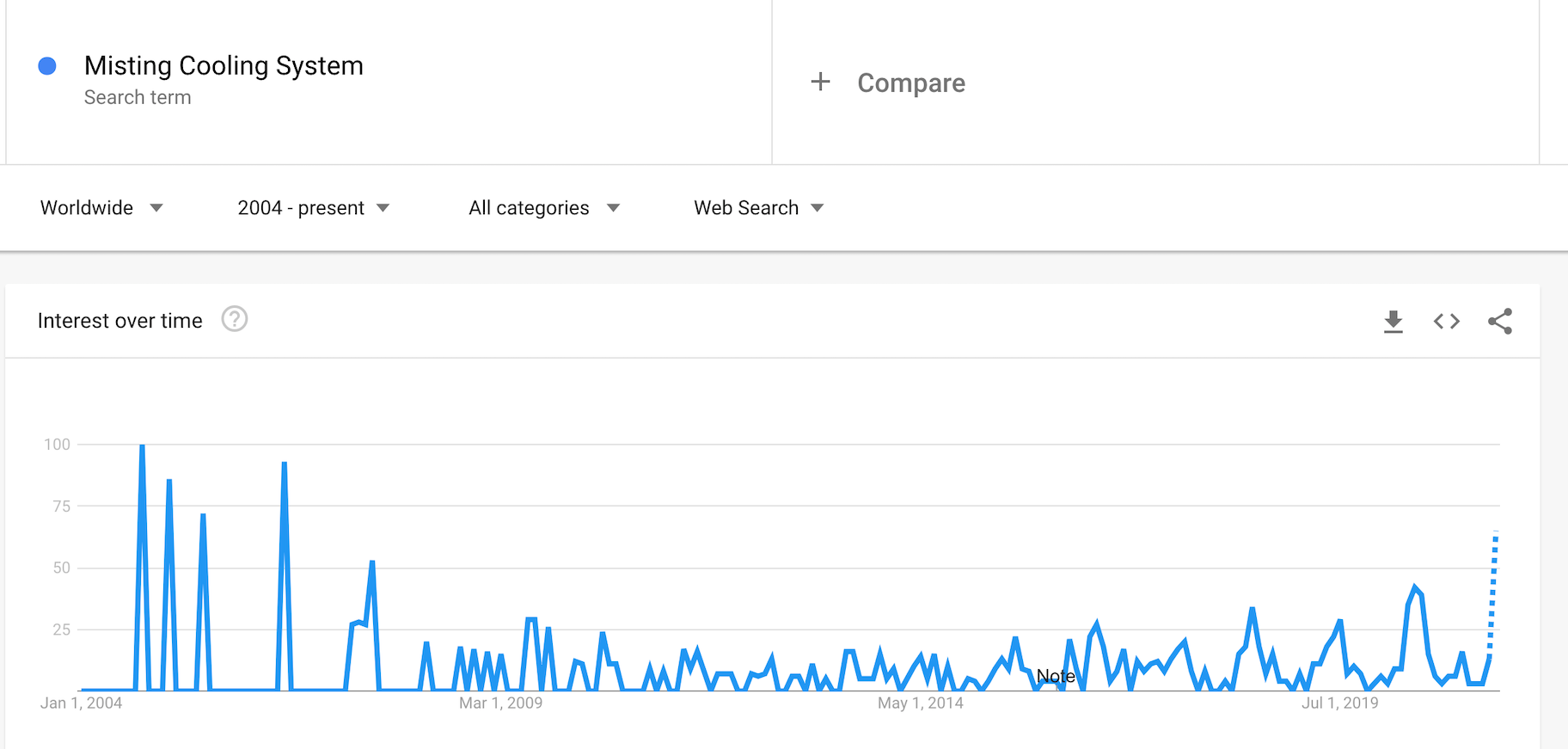Click the 100 peak on the trend line
Viewport: 1568px width, 749px height.
click(x=142, y=446)
